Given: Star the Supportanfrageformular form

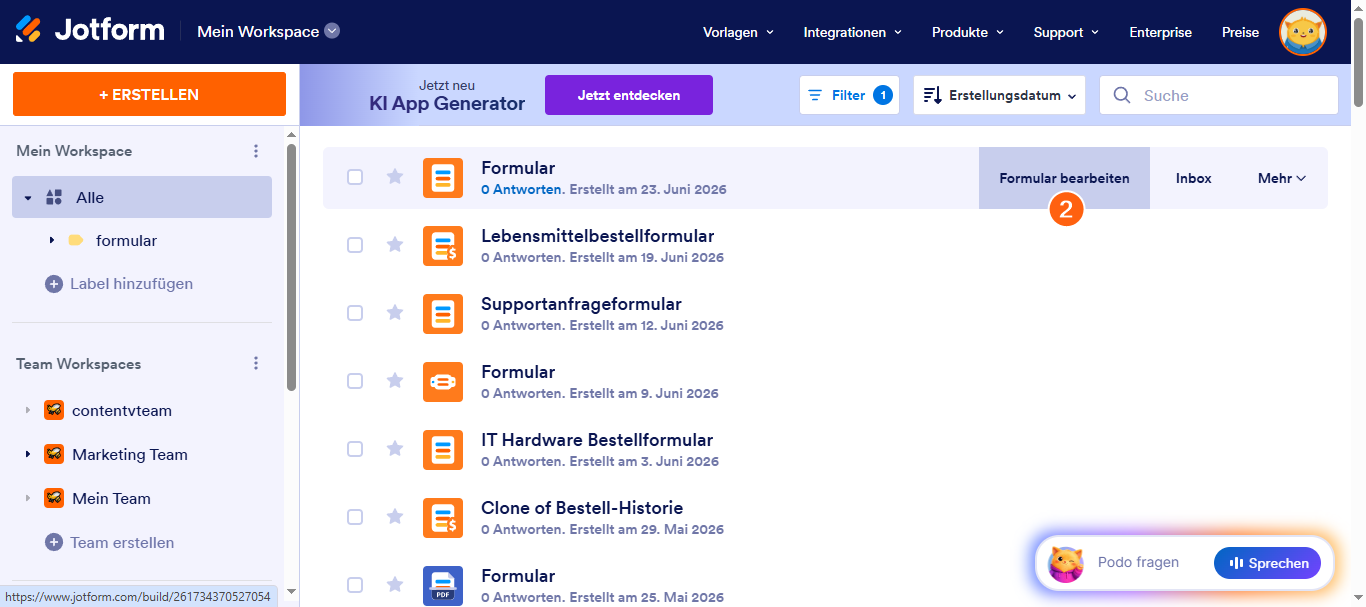Looking at the screenshot, I should (x=395, y=313).
